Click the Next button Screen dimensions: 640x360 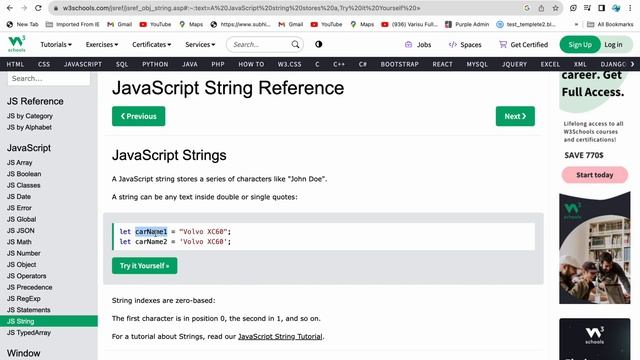pos(515,116)
